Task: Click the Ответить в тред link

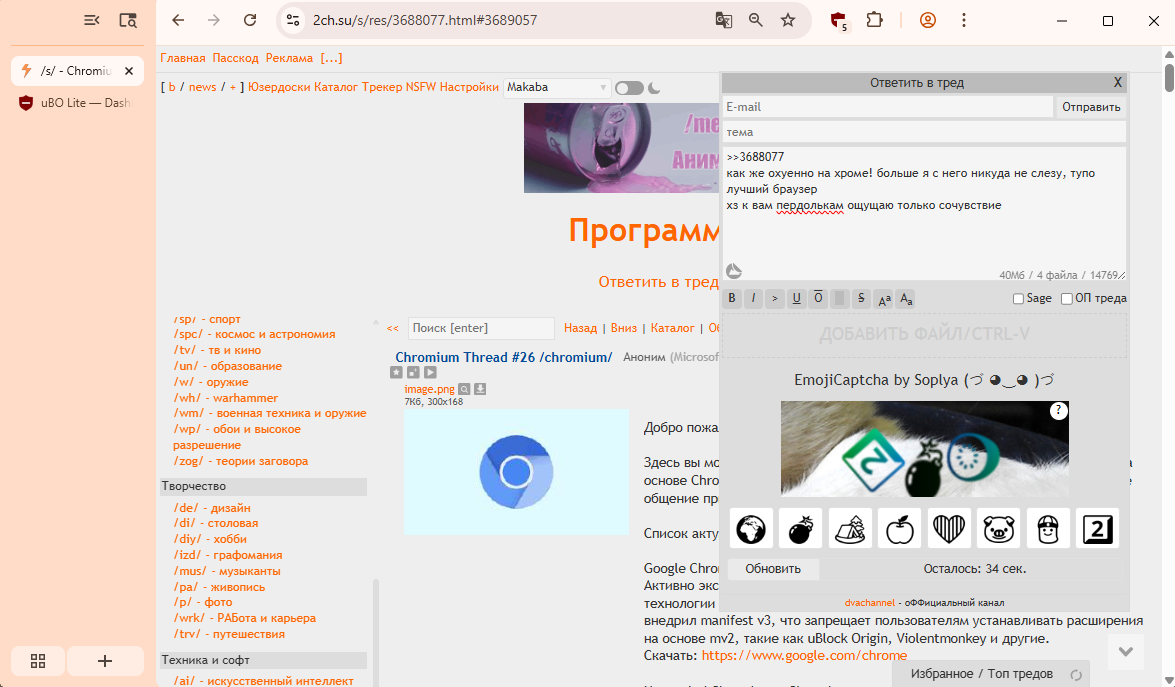Action: pyautogui.click(x=658, y=282)
